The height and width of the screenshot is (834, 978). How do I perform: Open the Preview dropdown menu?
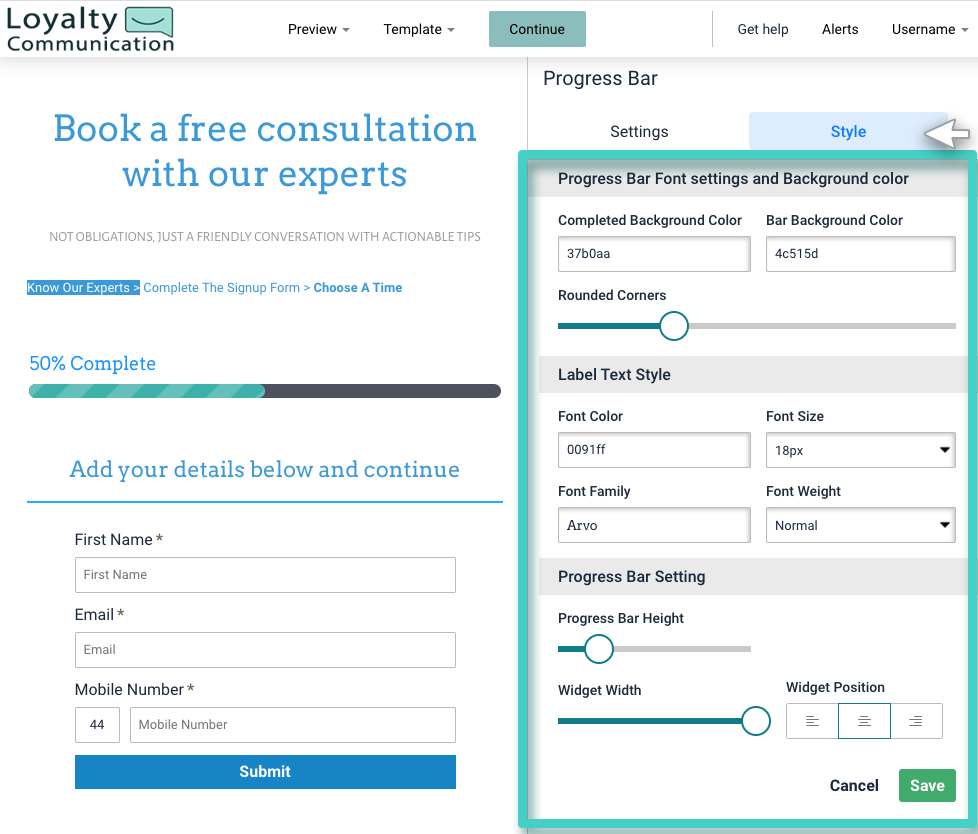coord(319,29)
